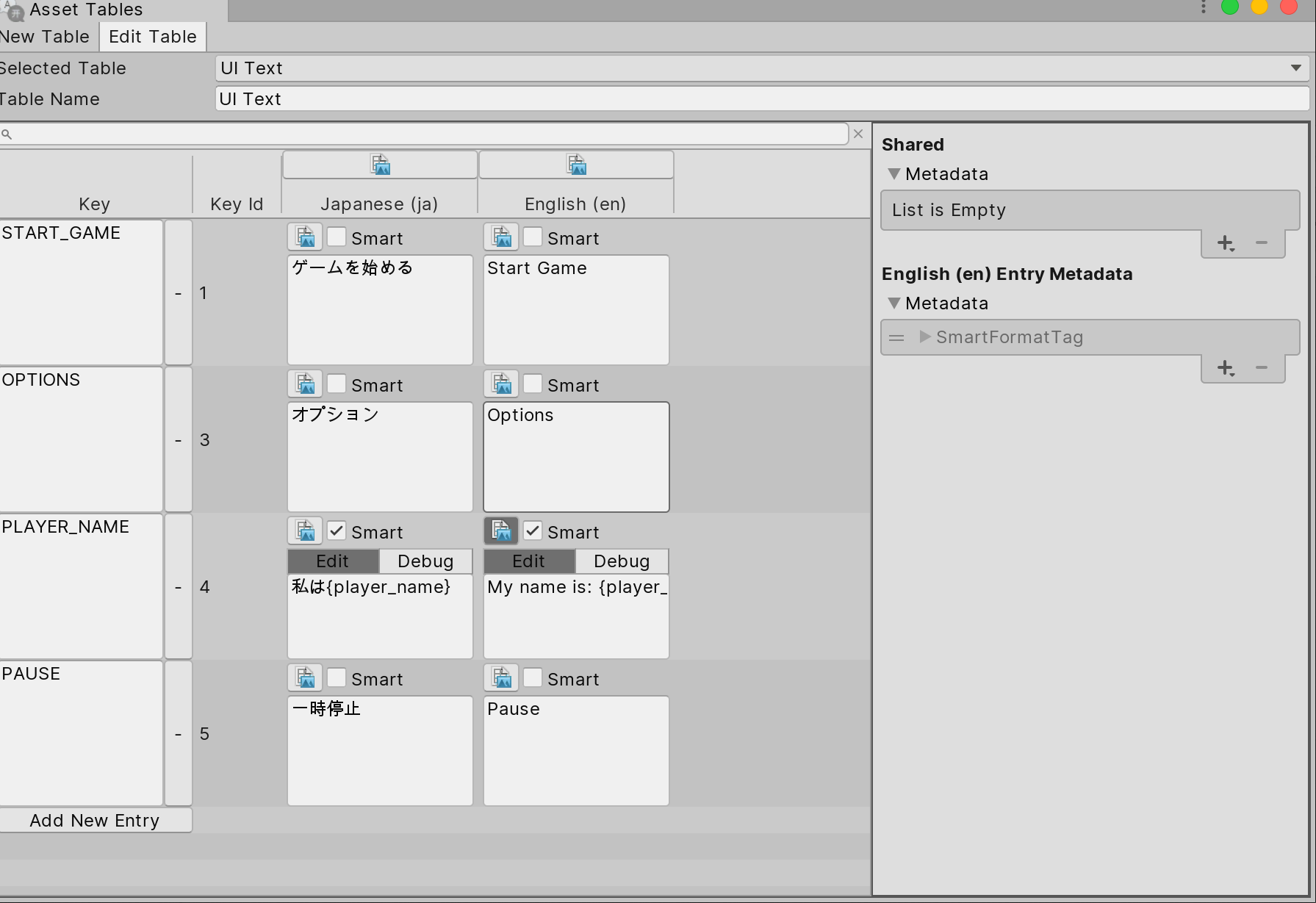Click the remove button beside OPTIONS entry
The height and width of the screenshot is (903, 1316).
[x=178, y=439]
